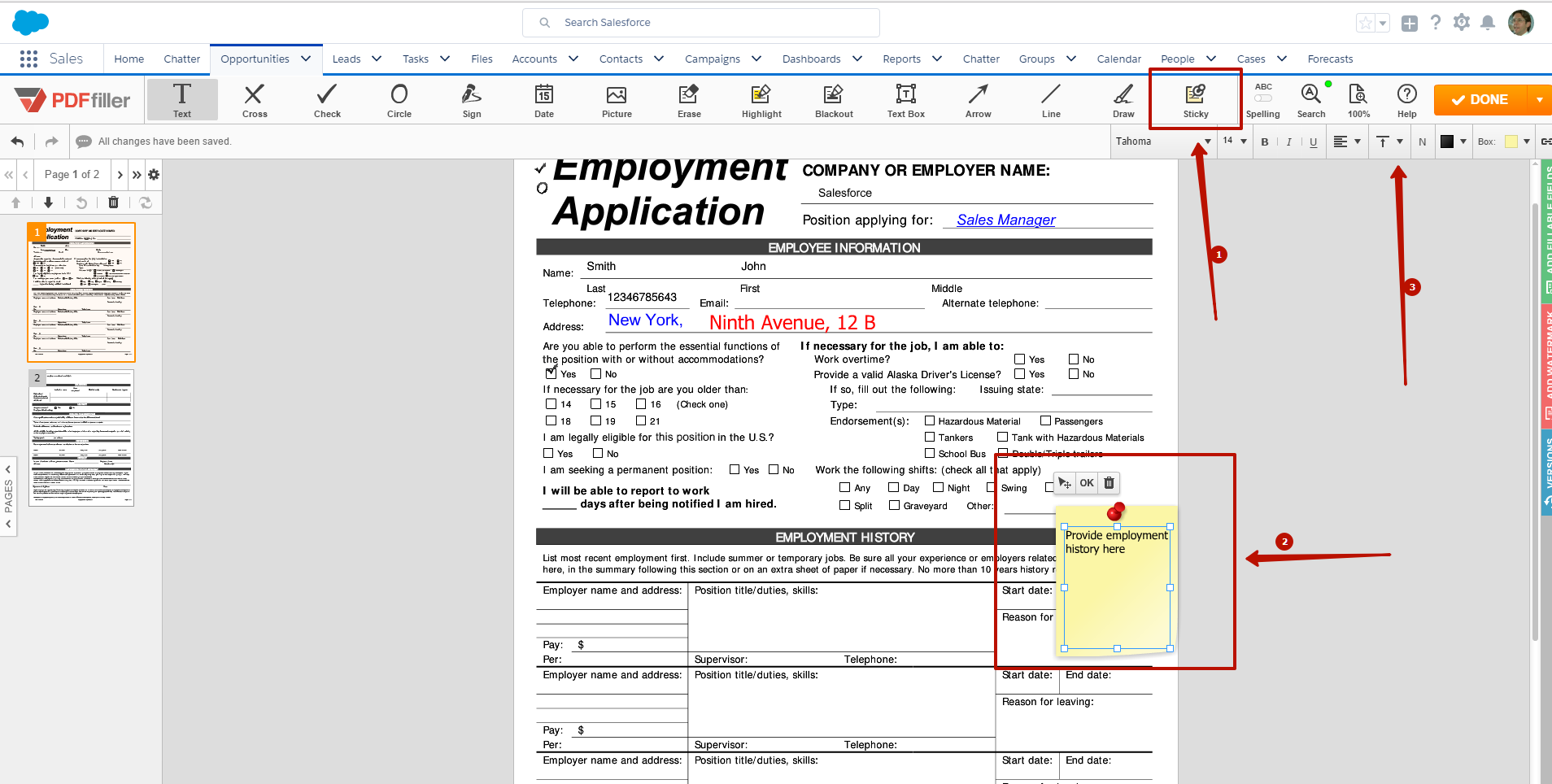The height and width of the screenshot is (784, 1552).
Task: Open the Search tool in PDFfiller
Action: pyautogui.click(x=1310, y=100)
